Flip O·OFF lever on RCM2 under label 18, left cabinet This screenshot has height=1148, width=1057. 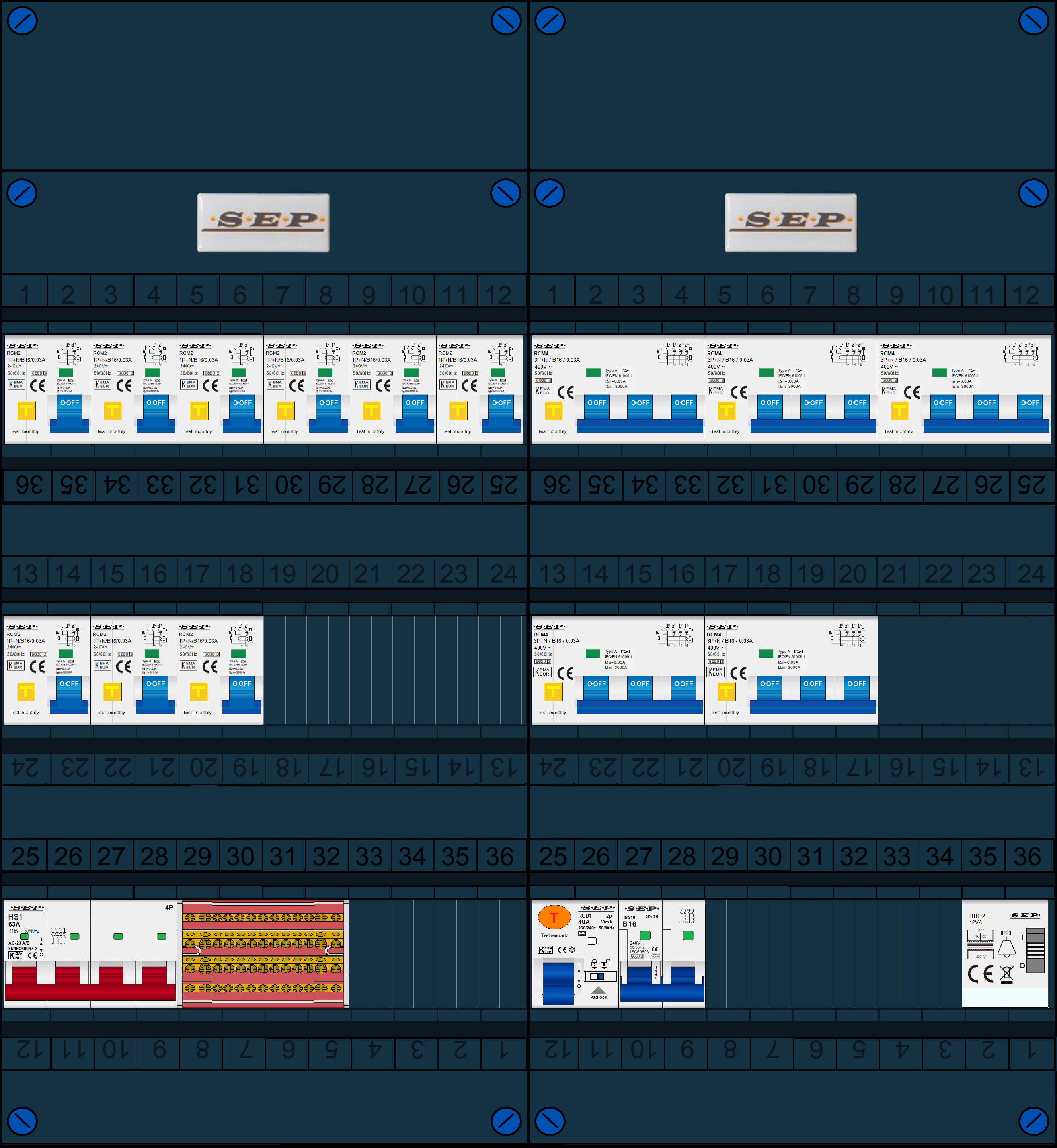coord(242,694)
